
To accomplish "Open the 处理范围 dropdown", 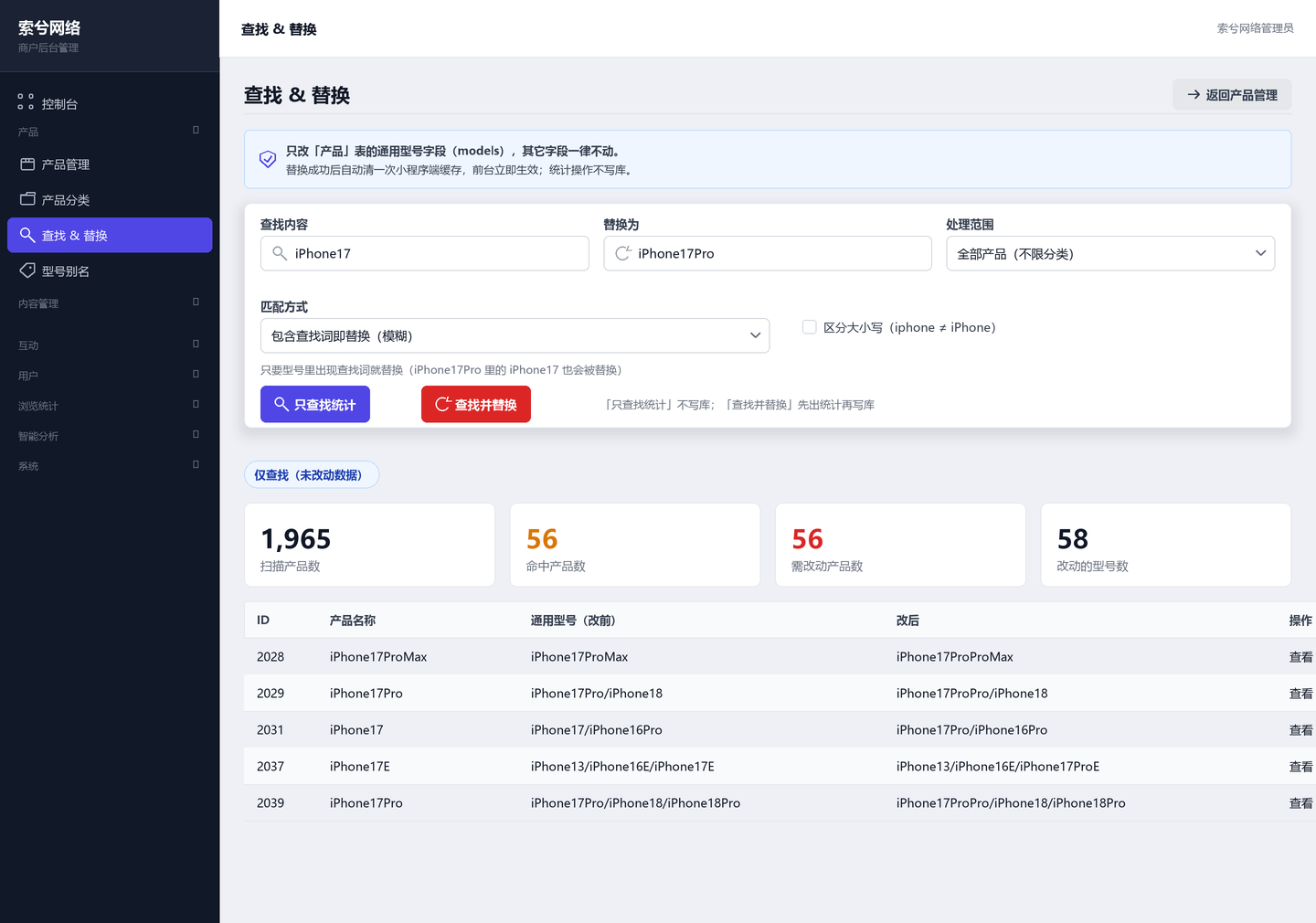I will point(1110,253).
